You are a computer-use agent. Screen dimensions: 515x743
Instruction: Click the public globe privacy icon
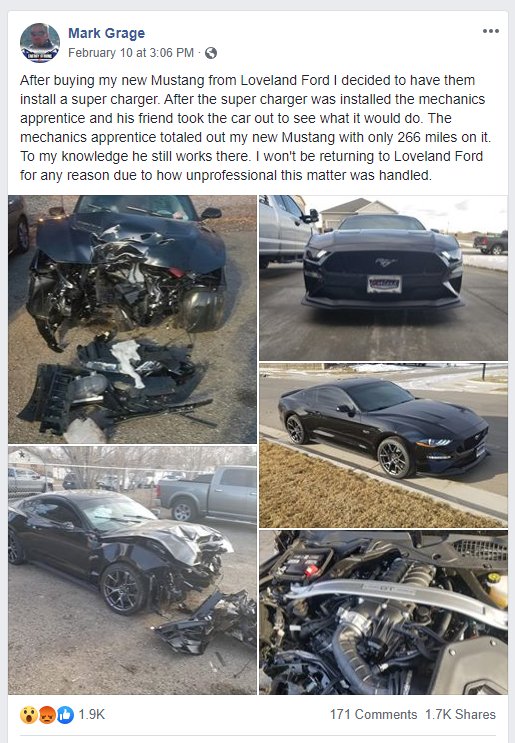(x=211, y=53)
